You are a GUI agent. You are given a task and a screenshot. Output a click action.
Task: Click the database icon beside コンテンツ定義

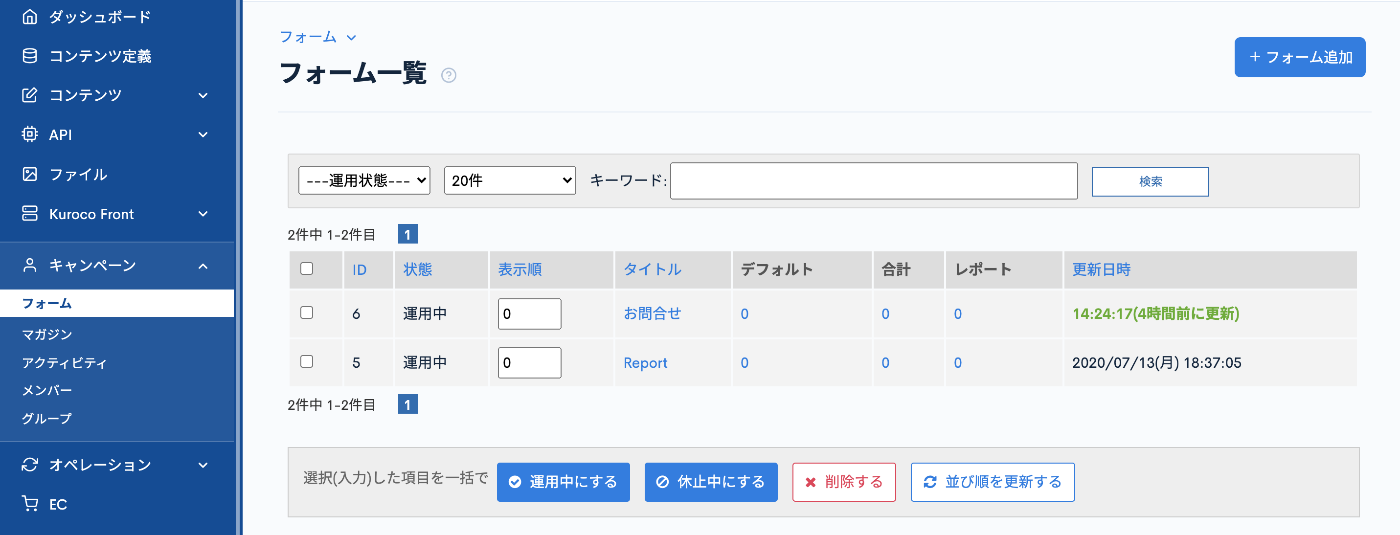30,56
